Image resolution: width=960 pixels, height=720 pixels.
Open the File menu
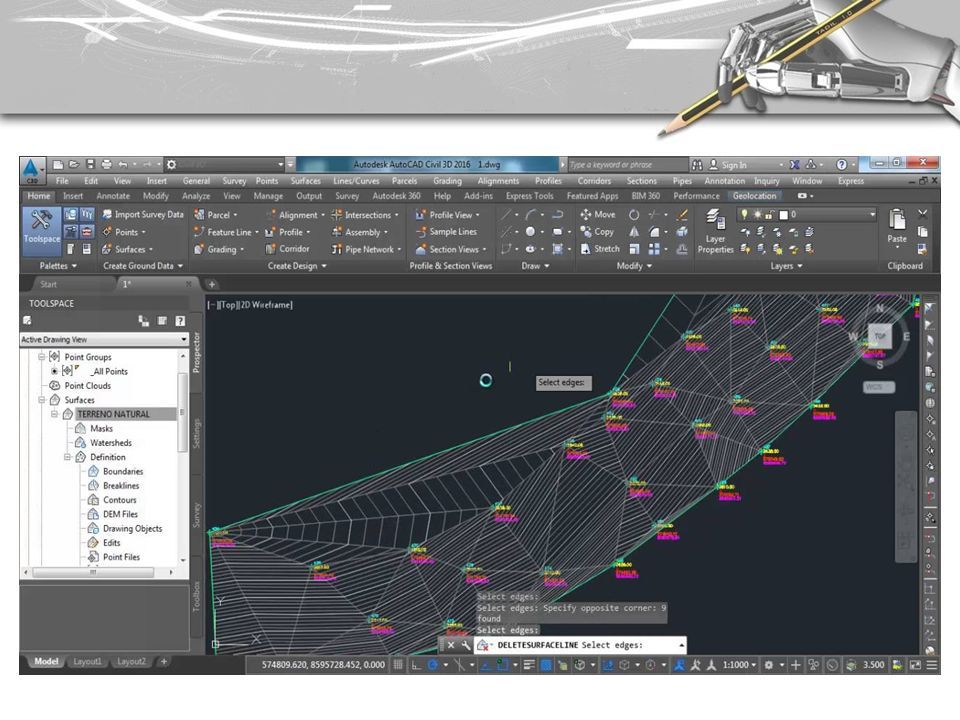tap(62, 181)
